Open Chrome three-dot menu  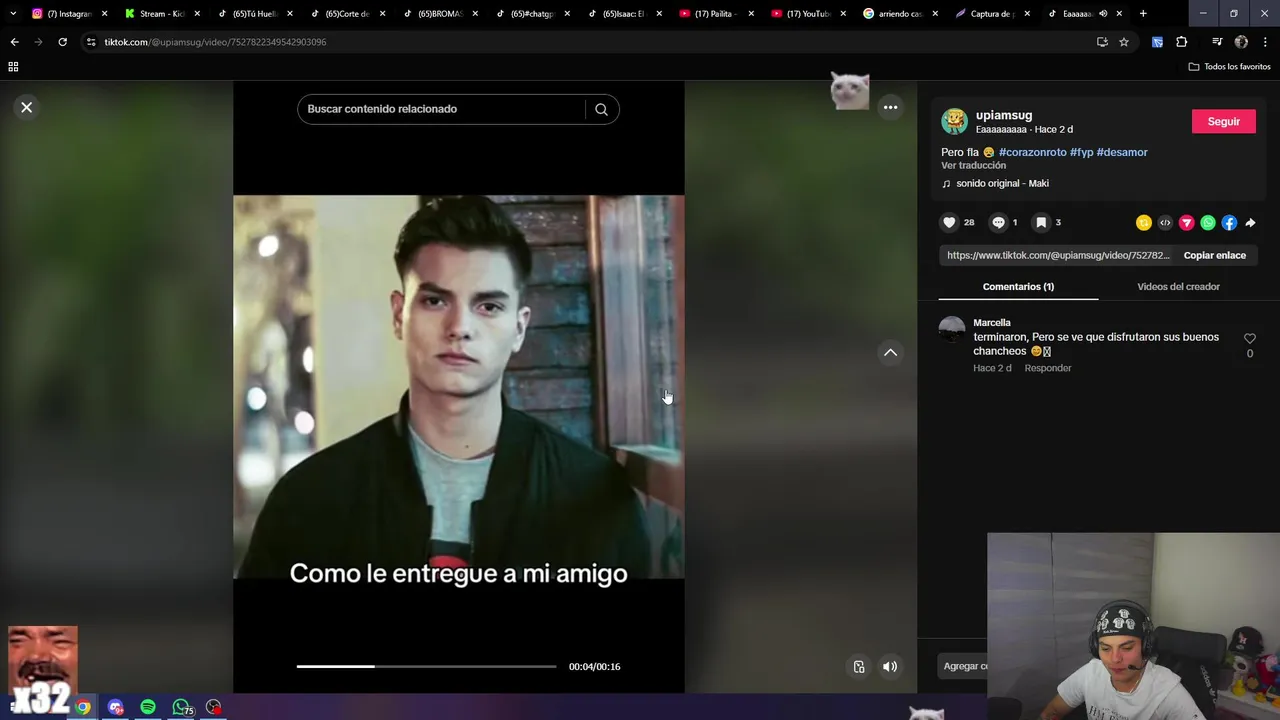1265,42
